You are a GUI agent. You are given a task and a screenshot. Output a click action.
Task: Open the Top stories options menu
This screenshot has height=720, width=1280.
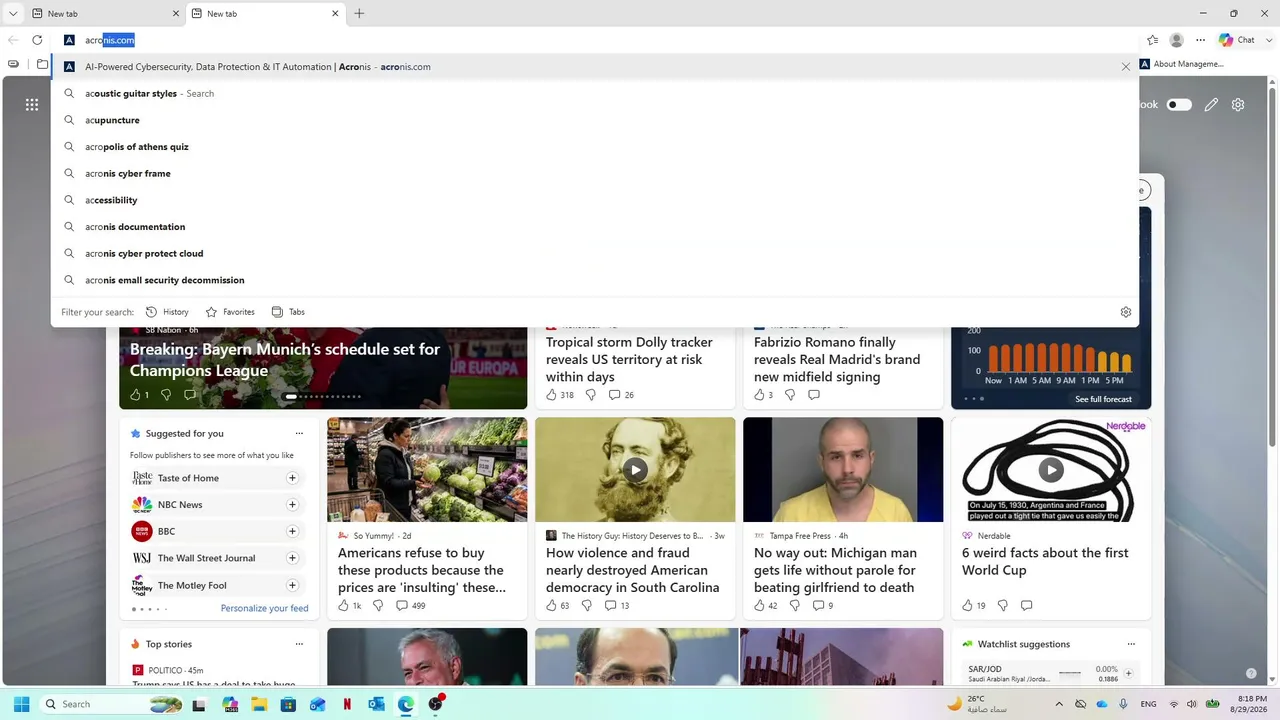[299, 645]
